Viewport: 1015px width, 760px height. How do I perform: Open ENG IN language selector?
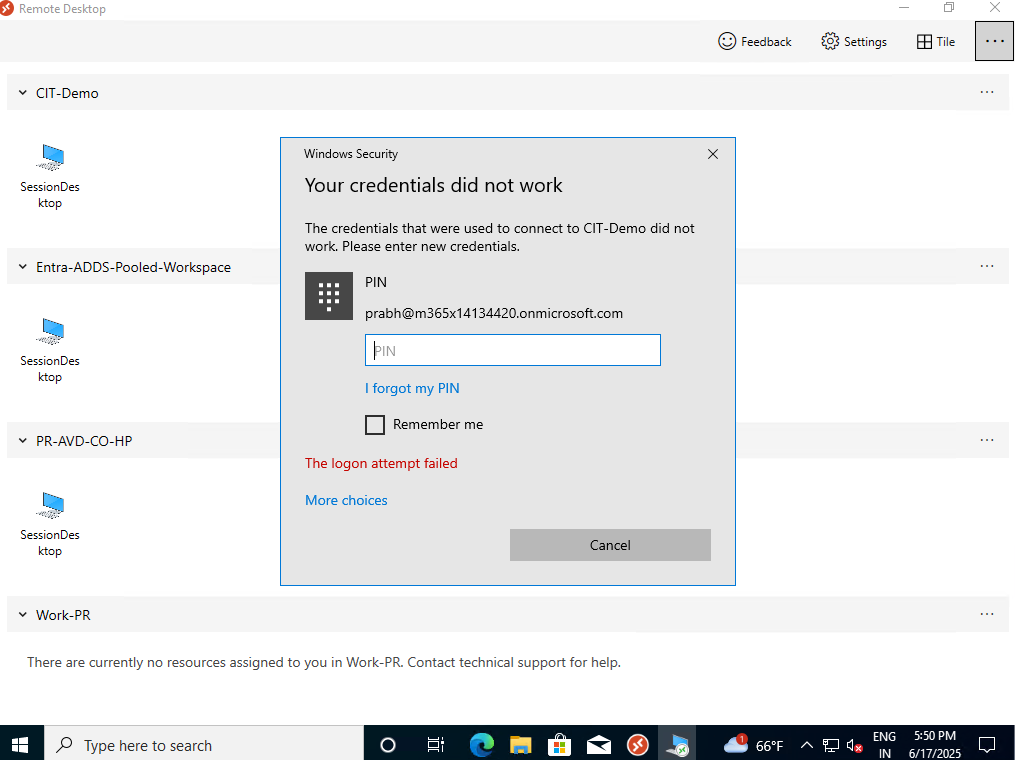[884, 745]
